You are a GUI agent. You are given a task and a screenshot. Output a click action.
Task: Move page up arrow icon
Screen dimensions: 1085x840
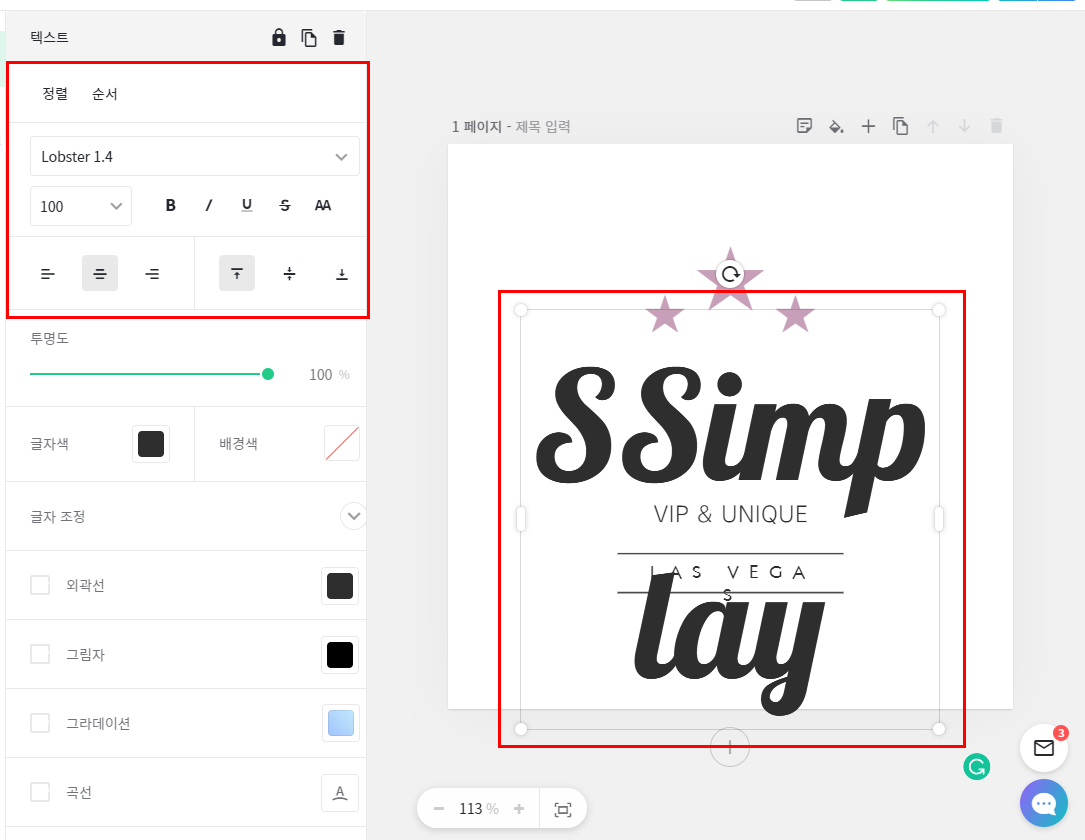pos(933,126)
